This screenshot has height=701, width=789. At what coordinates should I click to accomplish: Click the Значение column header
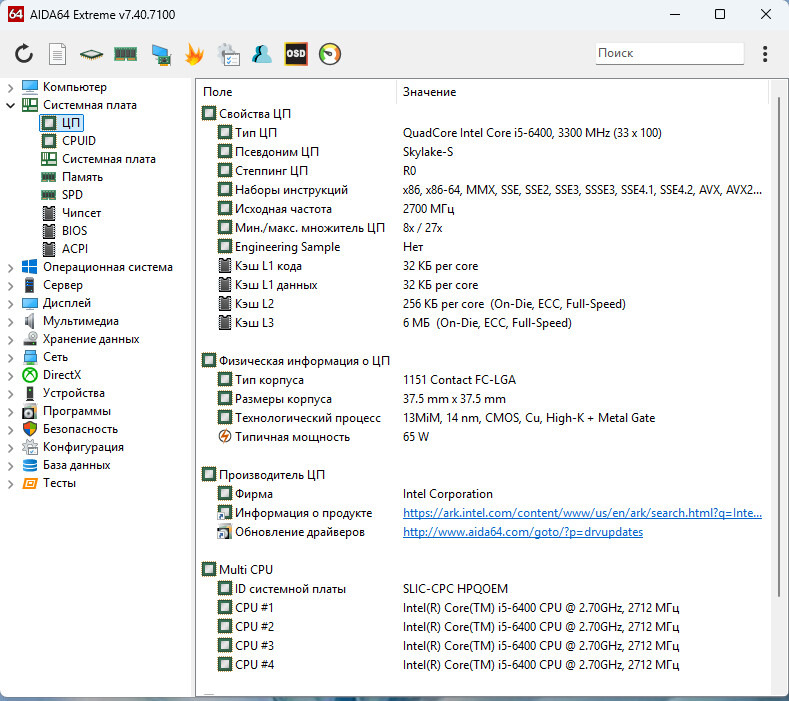(430, 92)
